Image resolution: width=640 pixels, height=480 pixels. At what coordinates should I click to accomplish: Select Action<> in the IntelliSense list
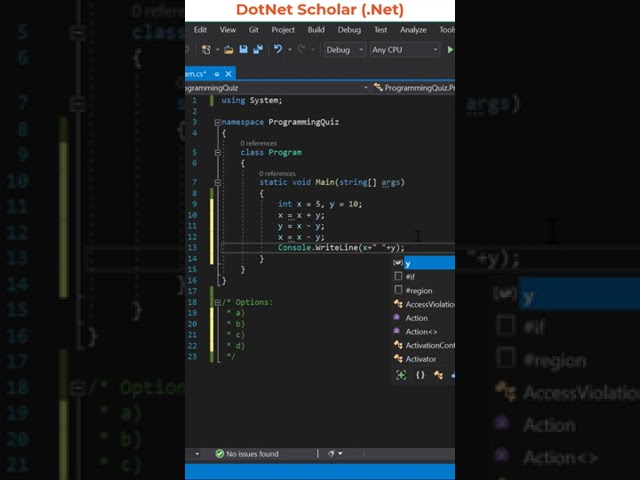(x=424, y=331)
